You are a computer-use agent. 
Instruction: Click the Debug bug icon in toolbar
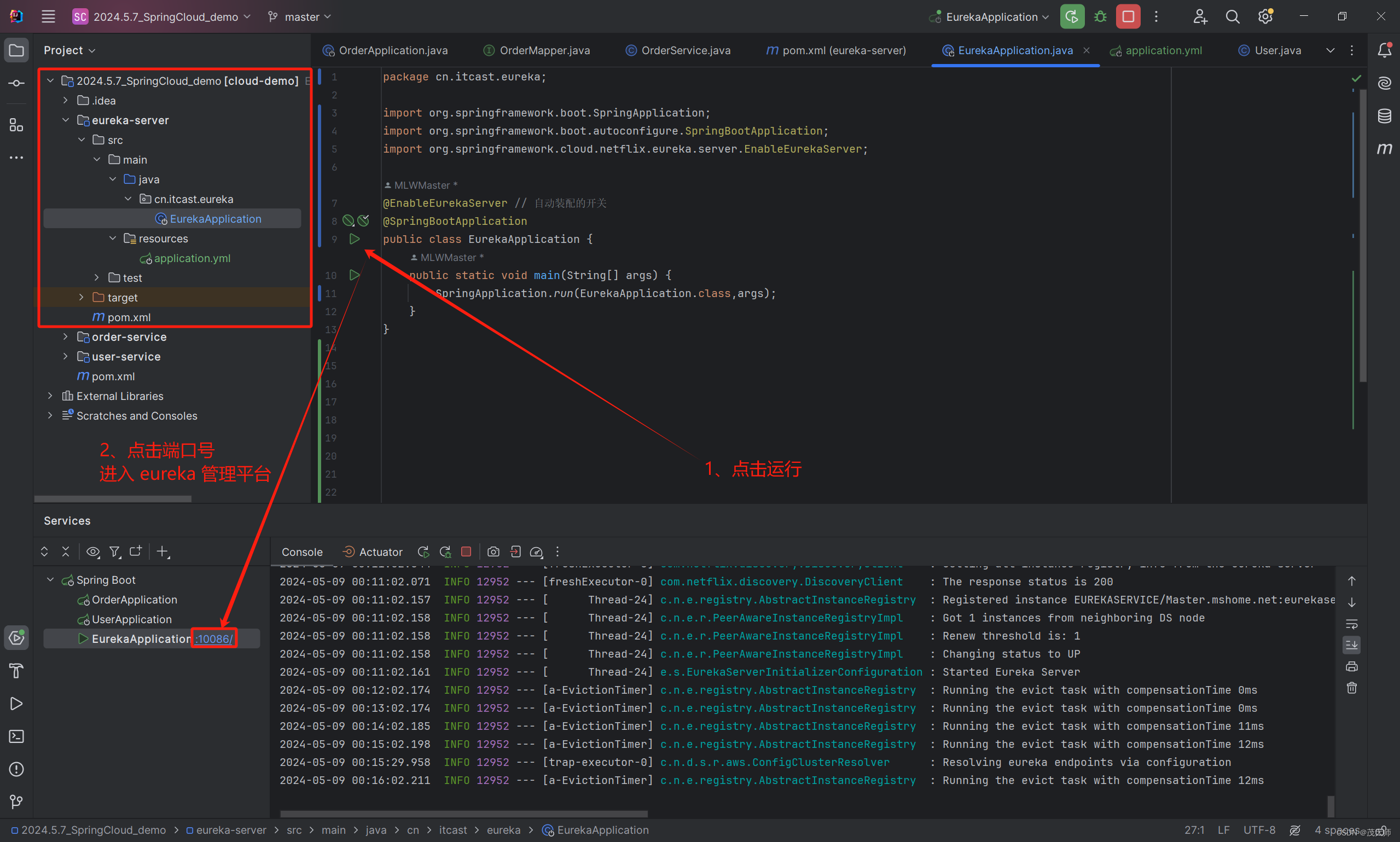point(1100,16)
